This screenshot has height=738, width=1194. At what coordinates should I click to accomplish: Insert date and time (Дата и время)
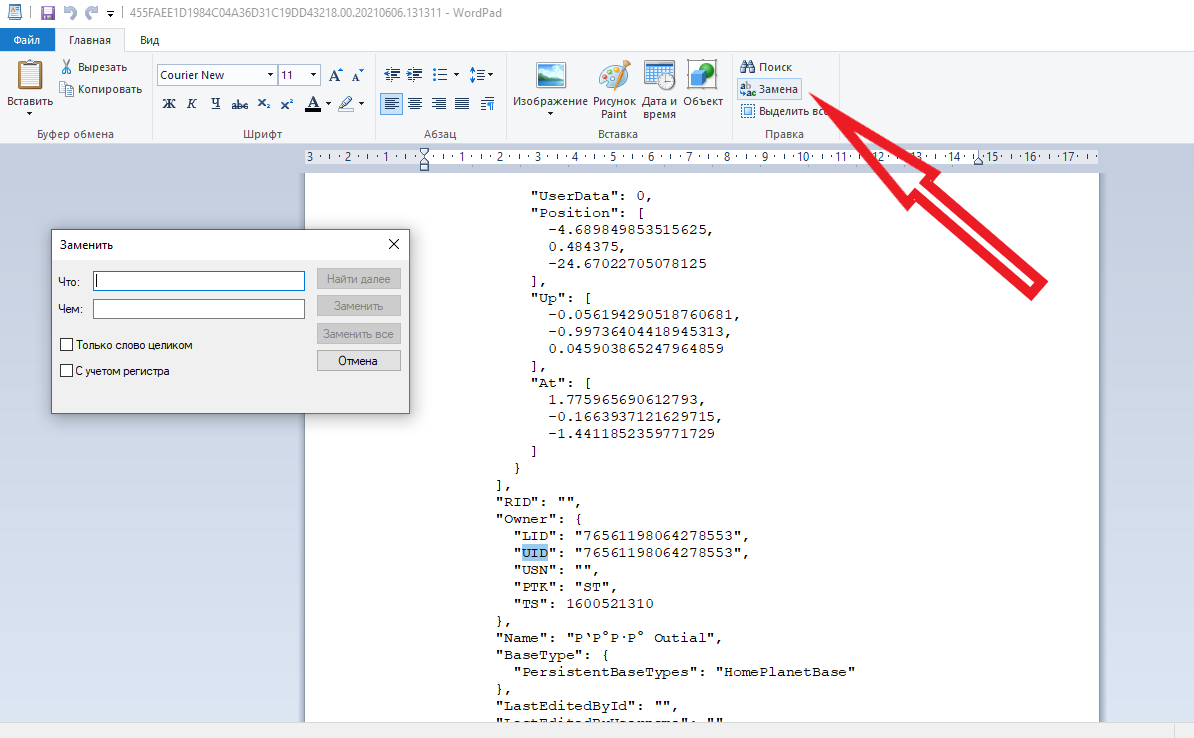click(659, 90)
